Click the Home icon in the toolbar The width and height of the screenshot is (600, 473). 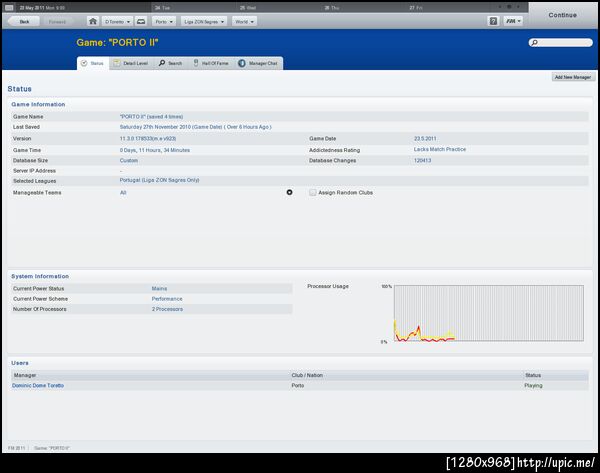point(93,21)
